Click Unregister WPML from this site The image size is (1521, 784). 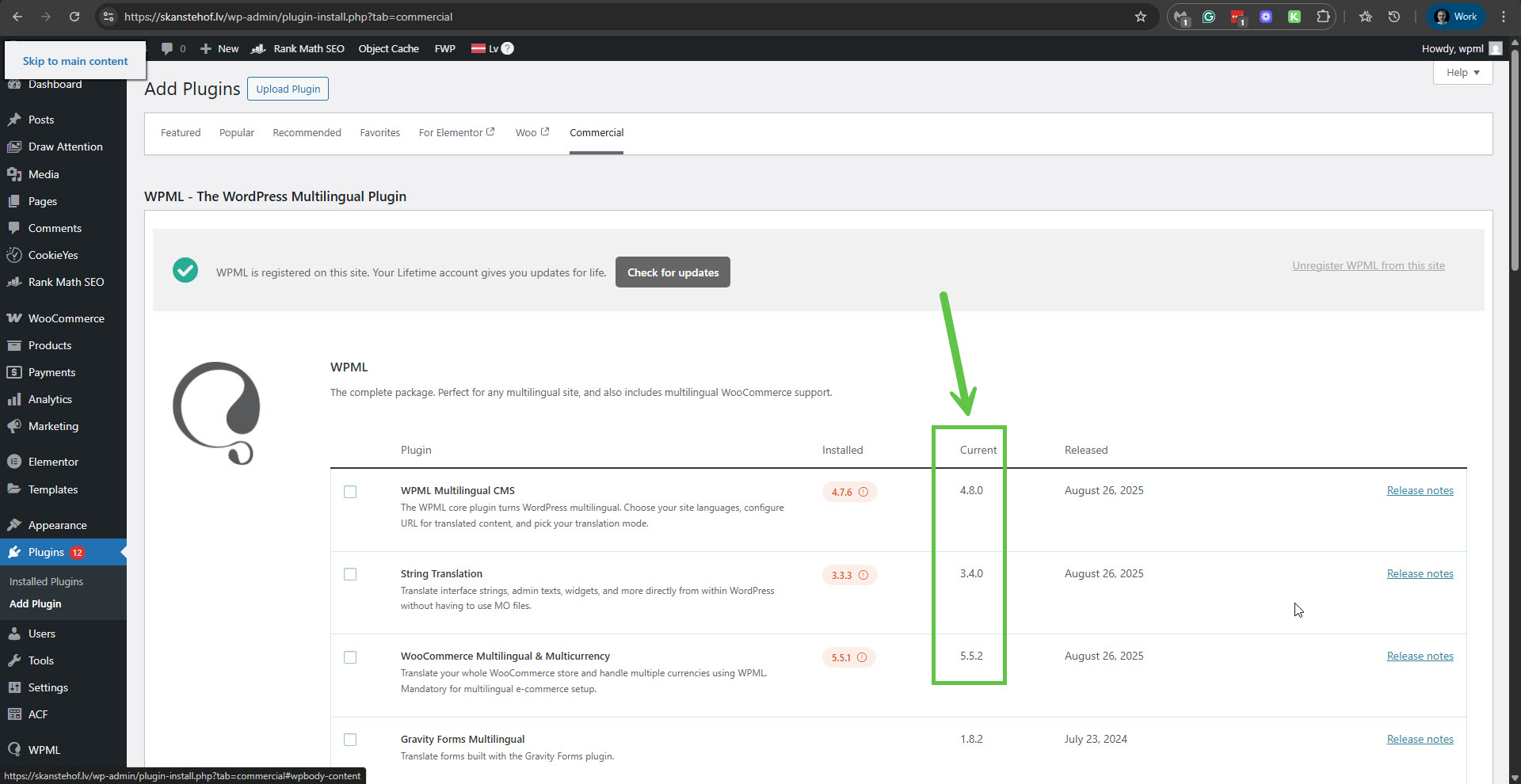coord(1368,265)
